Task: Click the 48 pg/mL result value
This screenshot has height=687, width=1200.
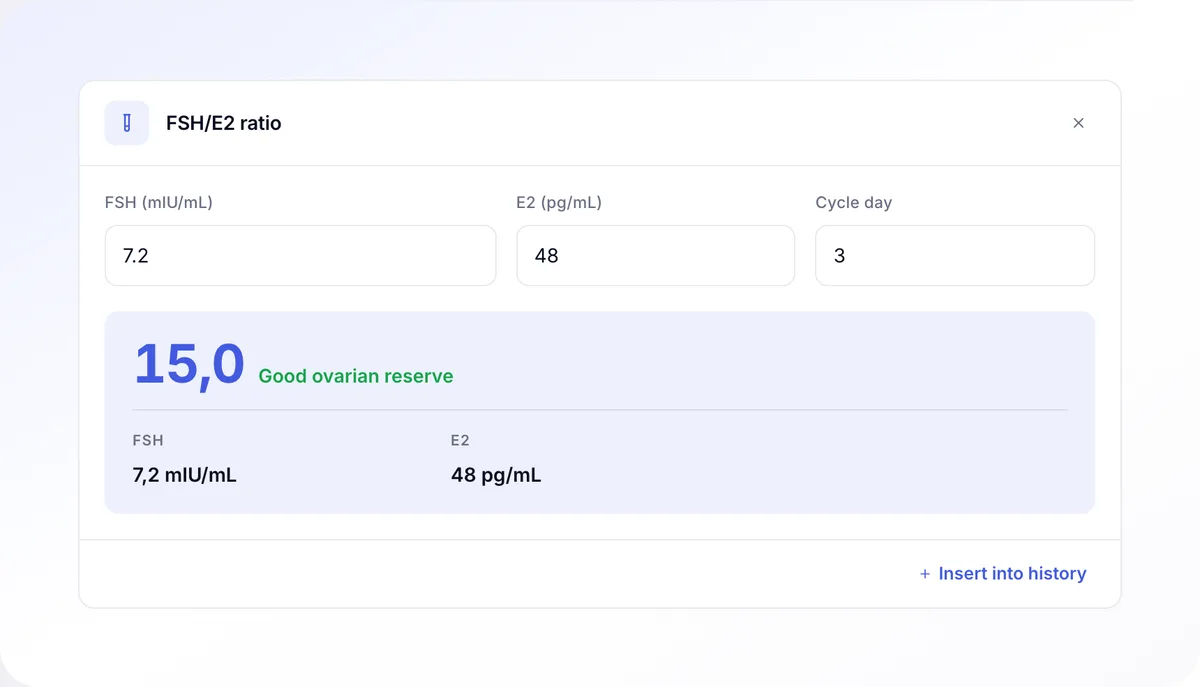Action: tap(496, 475)
